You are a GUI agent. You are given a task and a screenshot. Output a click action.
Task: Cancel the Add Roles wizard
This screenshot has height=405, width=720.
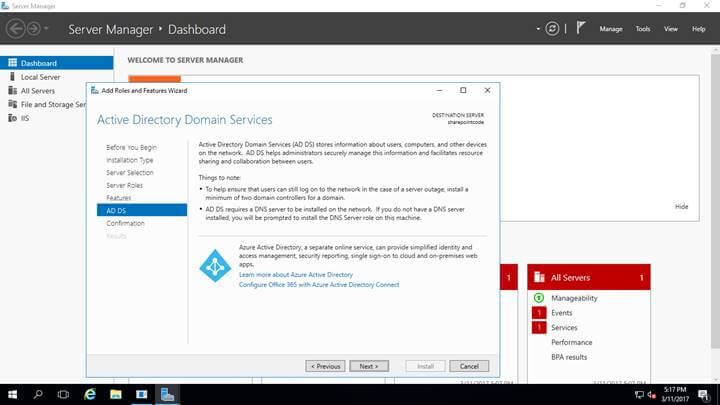tap(469, 366)
